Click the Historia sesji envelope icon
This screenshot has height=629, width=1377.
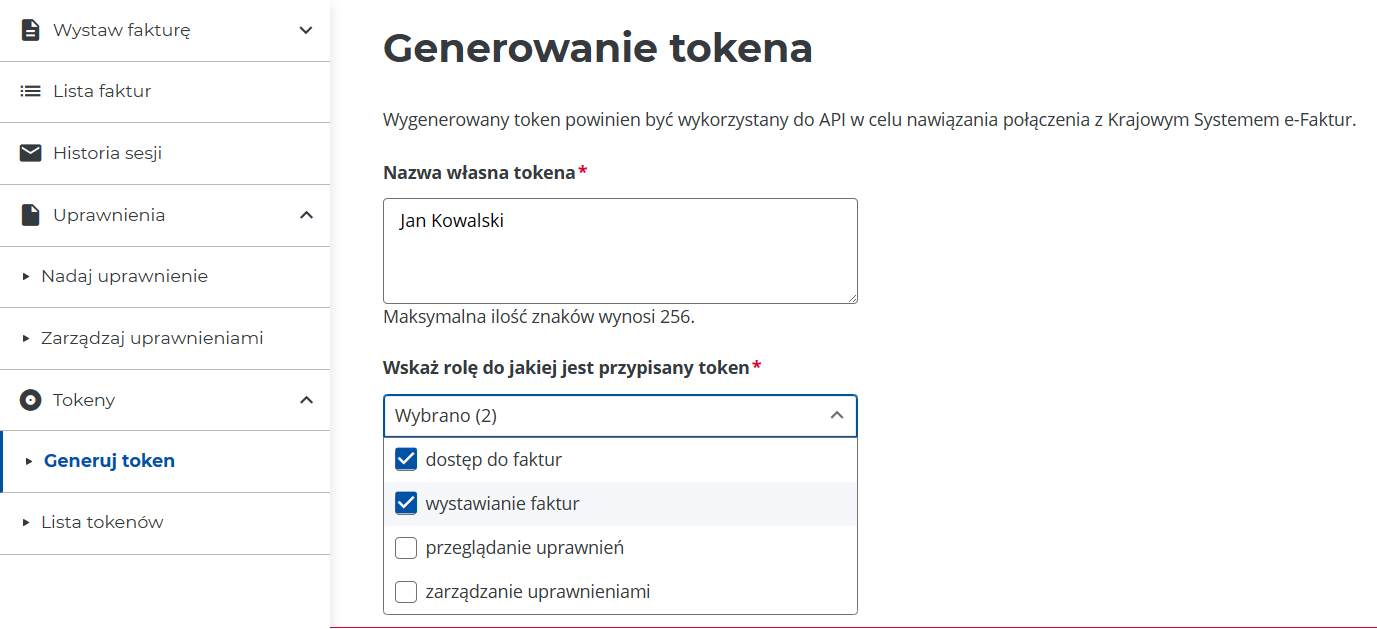[31, 153]
